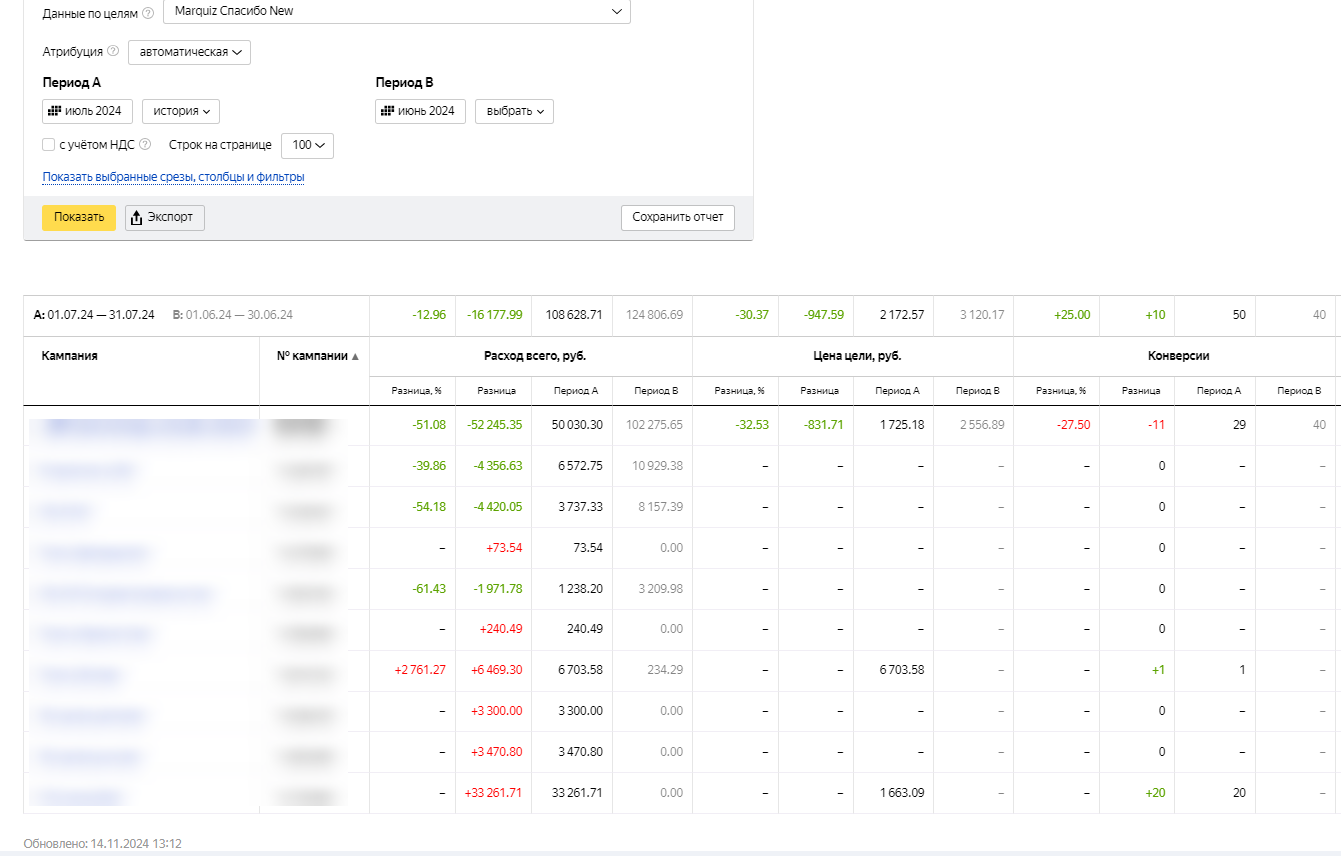Click Период A subheader under Конверсии
Image resolution: width=1341 pixels, height=856 pixels.
coord(1220,391)
